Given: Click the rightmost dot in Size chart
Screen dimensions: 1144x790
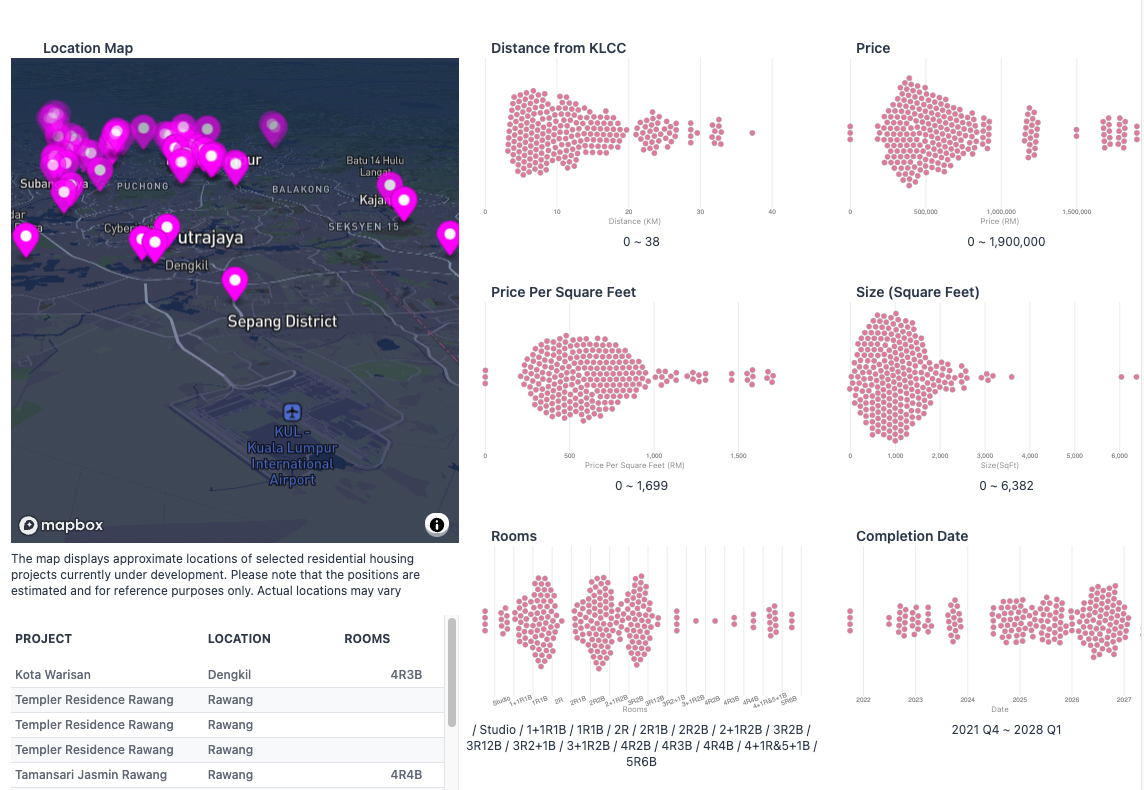Looking at the screenshot, I should tap(1136, 377).
